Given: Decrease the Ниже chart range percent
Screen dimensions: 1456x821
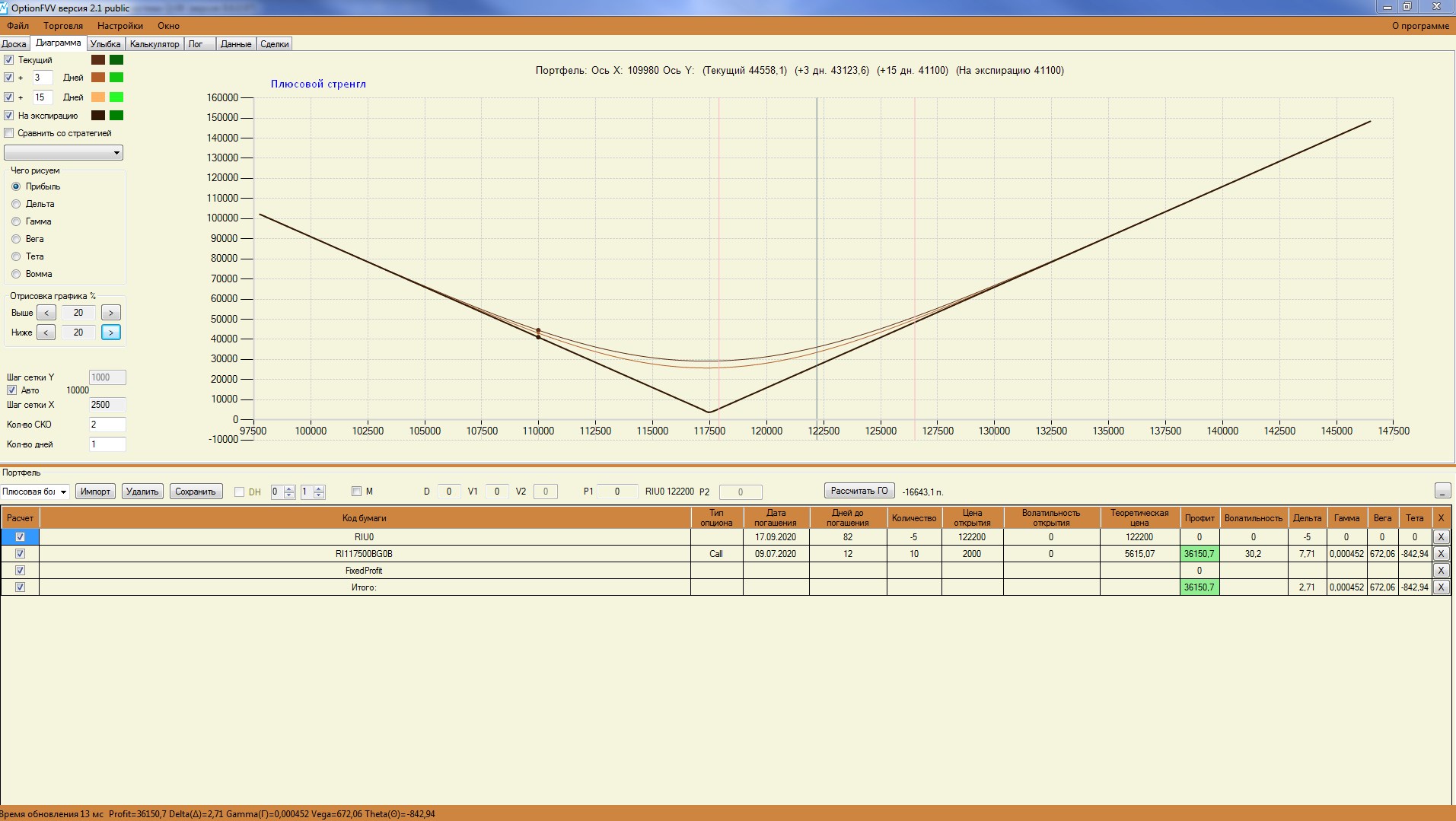Looking at the screenshot, I should coord(46,333).
